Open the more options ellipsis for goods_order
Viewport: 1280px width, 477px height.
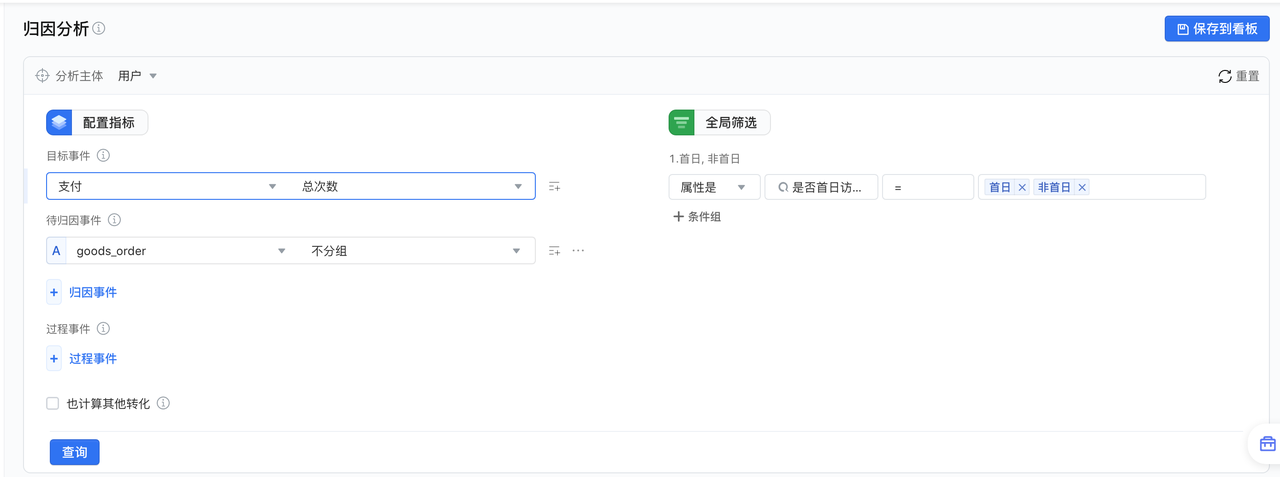coord(578,251)
